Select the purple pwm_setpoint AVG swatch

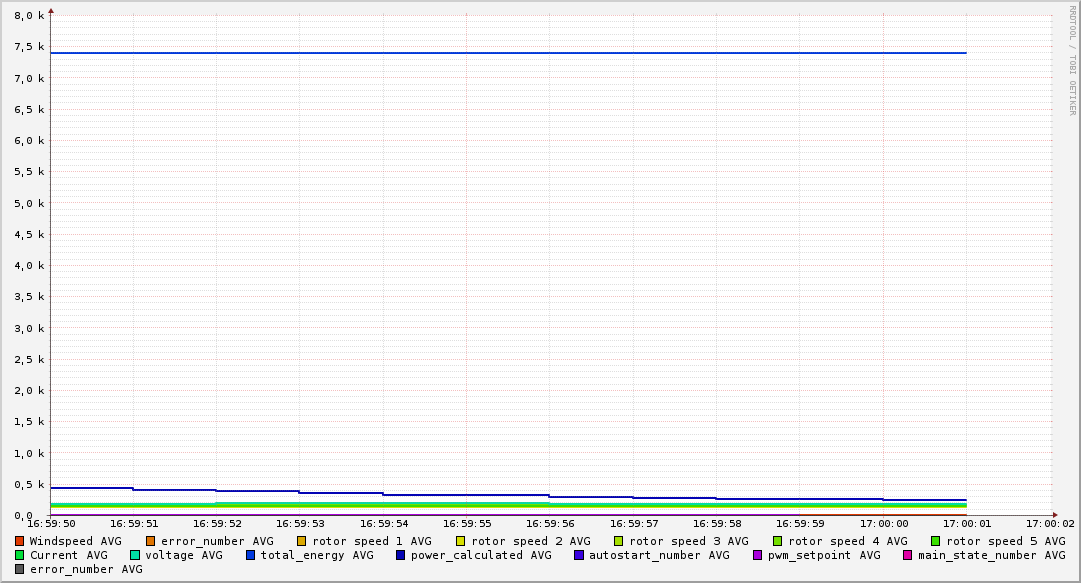pyautogui.click(x=757, y=555)
